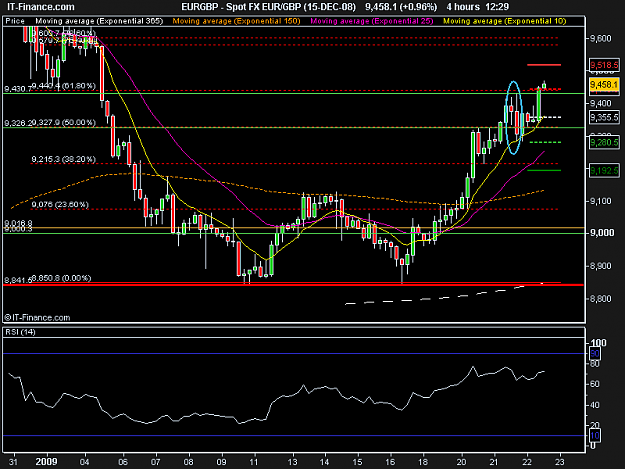Click the Price label in chart header
The width and height of the screenshot is (625, 469).
[15, 21]
